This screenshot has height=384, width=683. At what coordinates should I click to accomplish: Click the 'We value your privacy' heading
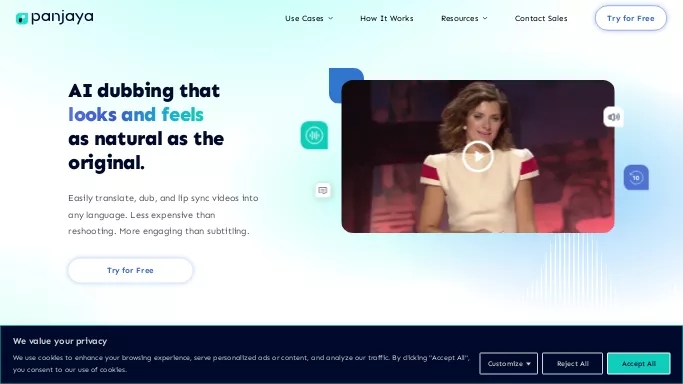click(60, 341)
